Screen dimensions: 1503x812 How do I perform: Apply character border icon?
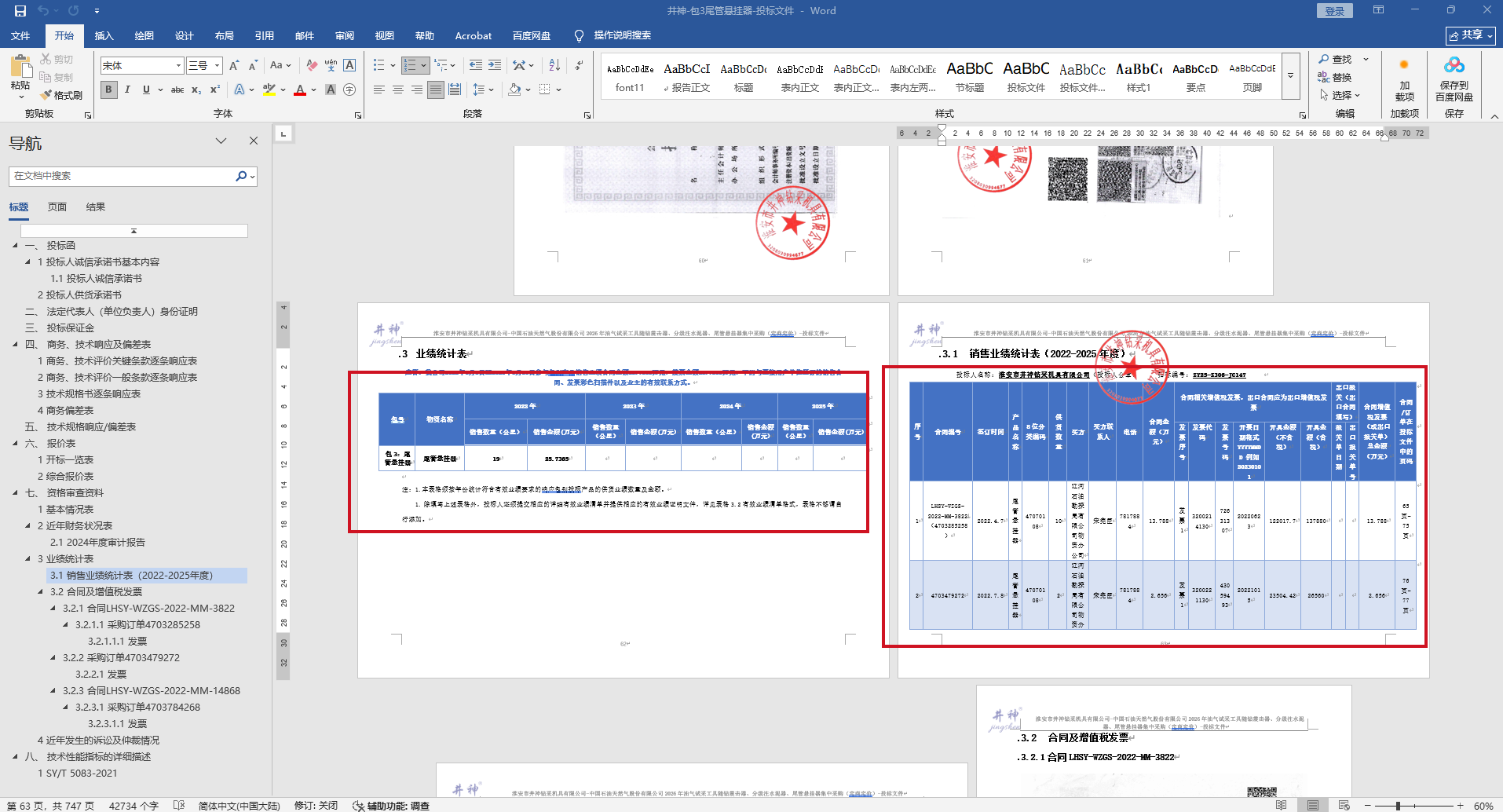[349, 65]
